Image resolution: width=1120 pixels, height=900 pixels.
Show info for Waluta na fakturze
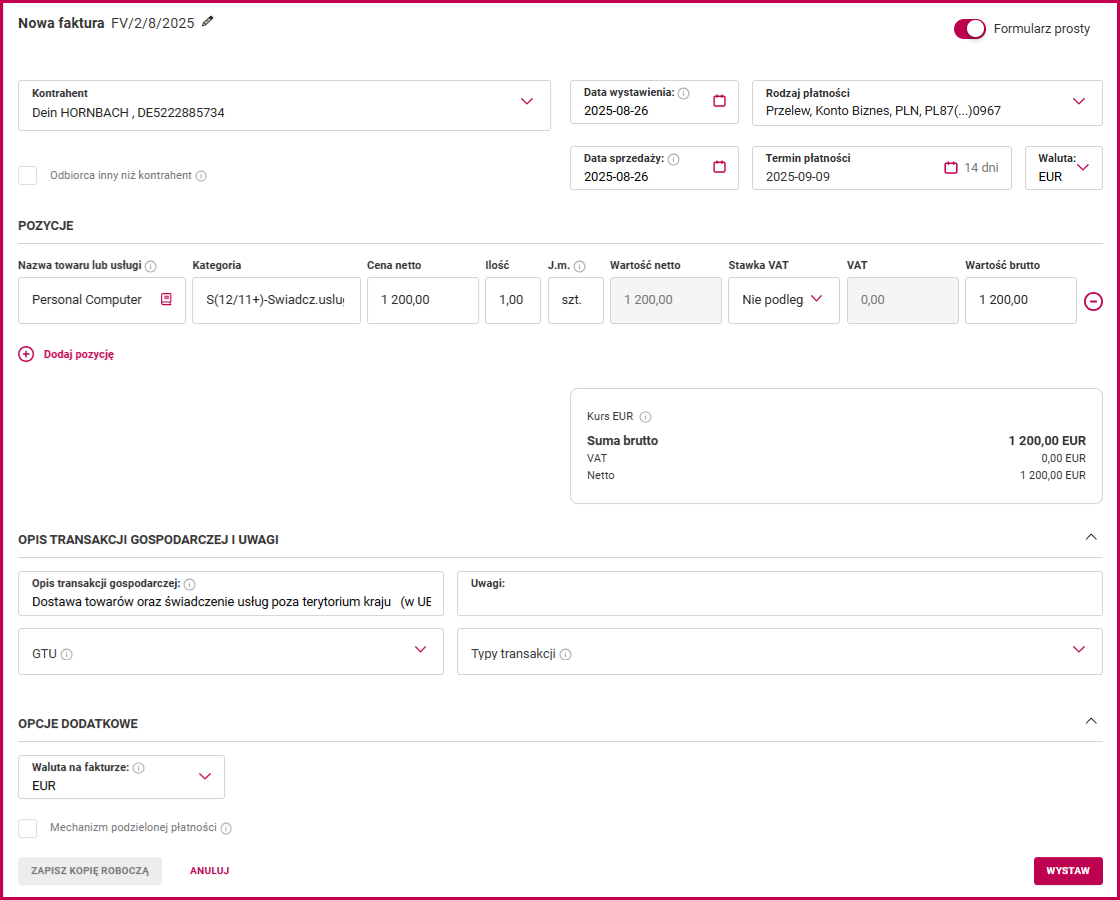[x=139, y=768]
